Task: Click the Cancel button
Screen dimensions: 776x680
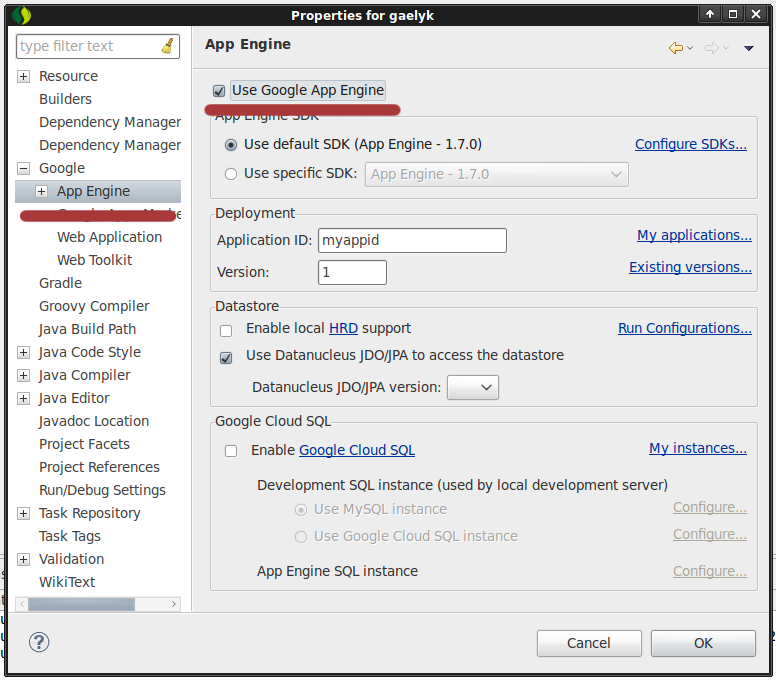Action: 589,643
